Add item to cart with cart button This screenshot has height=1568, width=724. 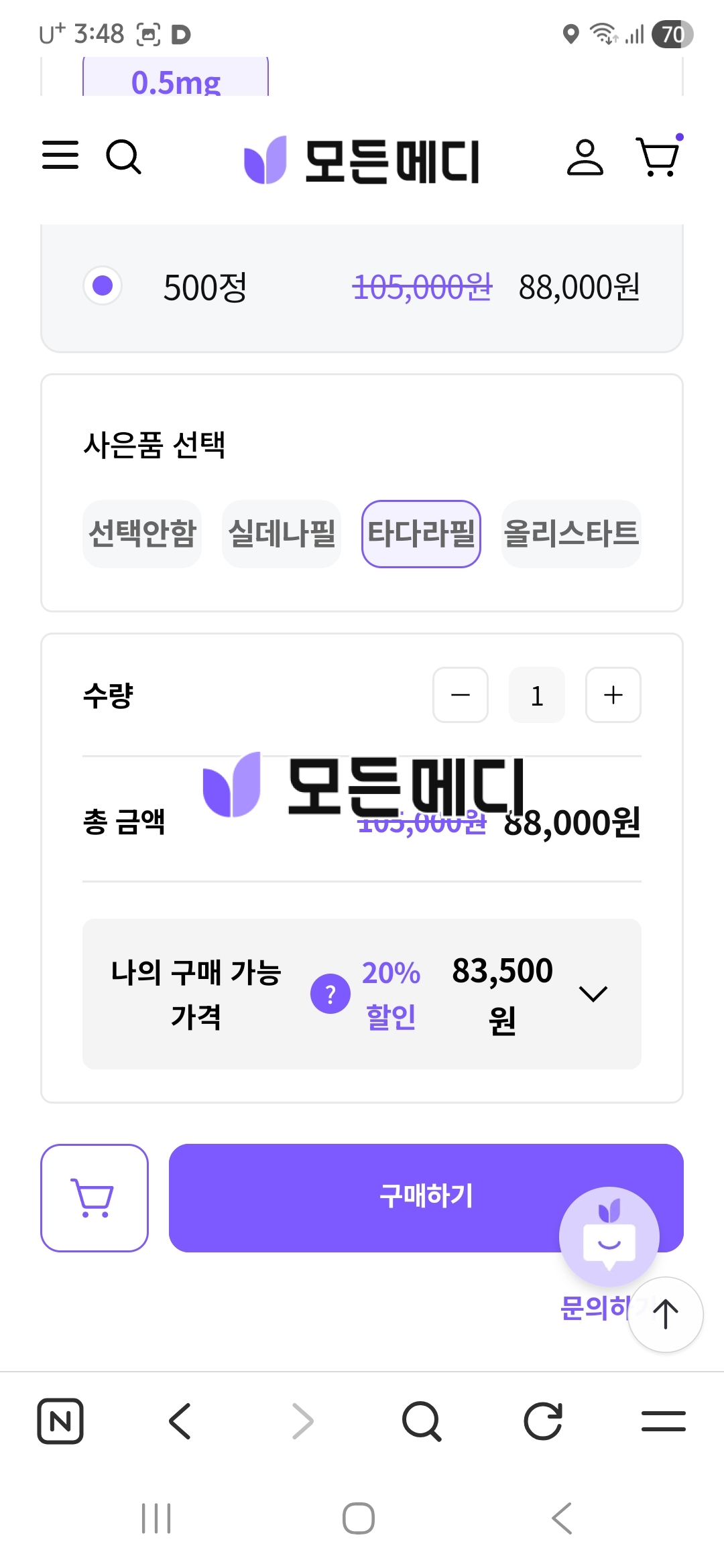coord(95,1197)
